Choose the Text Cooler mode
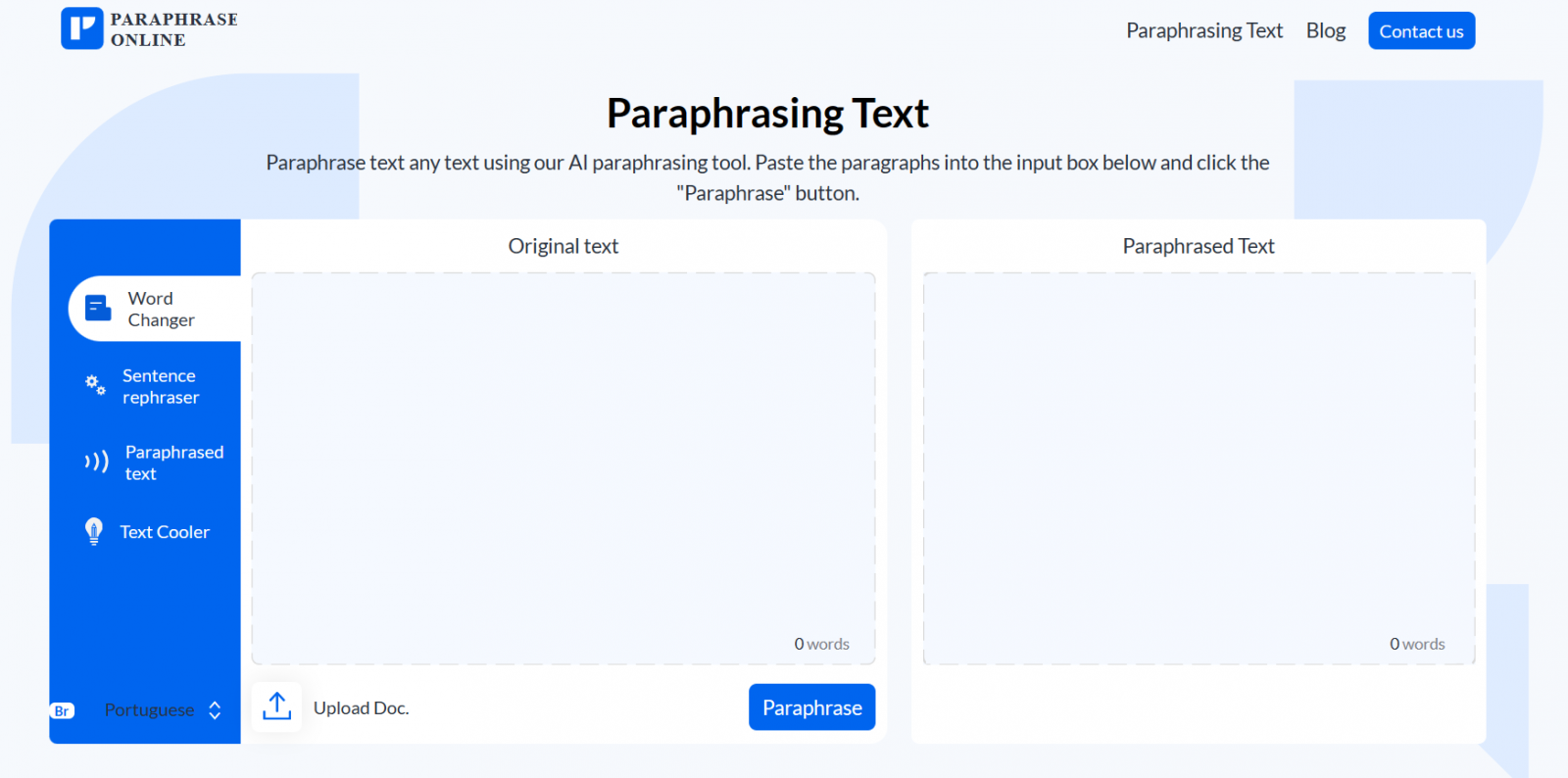The image size is (1568, 778). [165, 532]
